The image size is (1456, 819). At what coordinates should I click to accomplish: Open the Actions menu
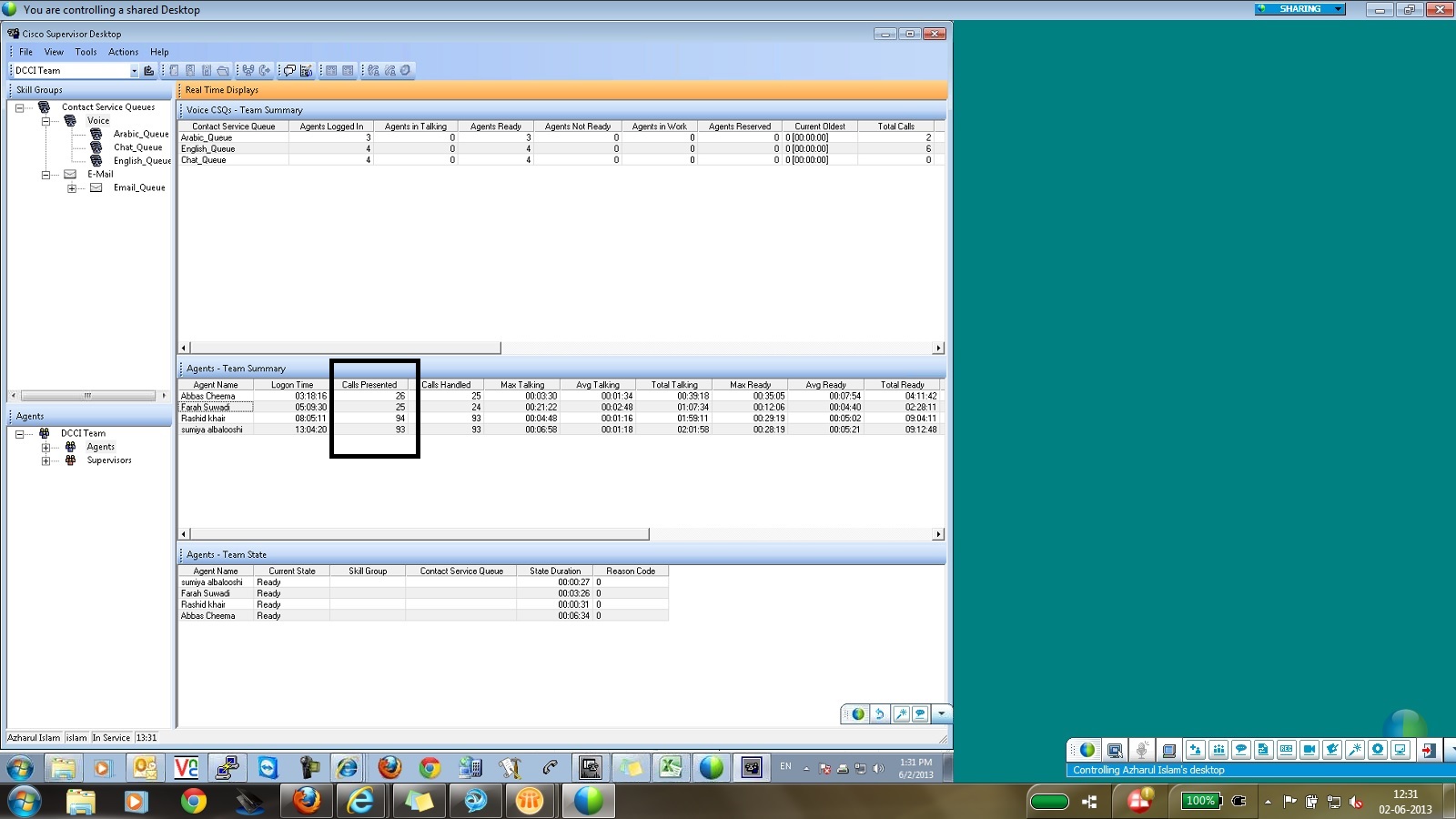[124, 52]
